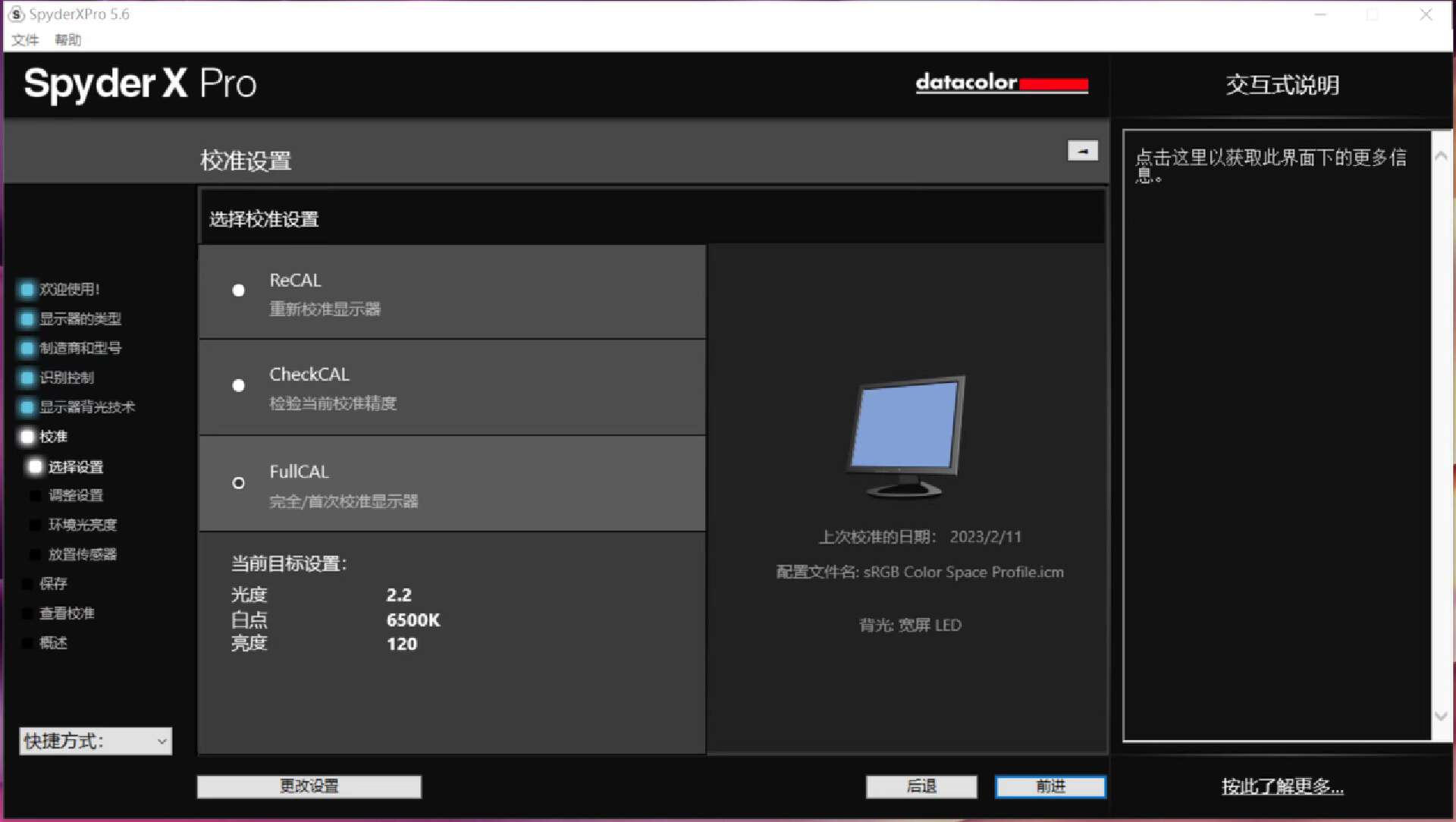The height and width of the screenshot is (822, 1456).
Task: Click the 前进 button
Action: tap(1050, 786)
